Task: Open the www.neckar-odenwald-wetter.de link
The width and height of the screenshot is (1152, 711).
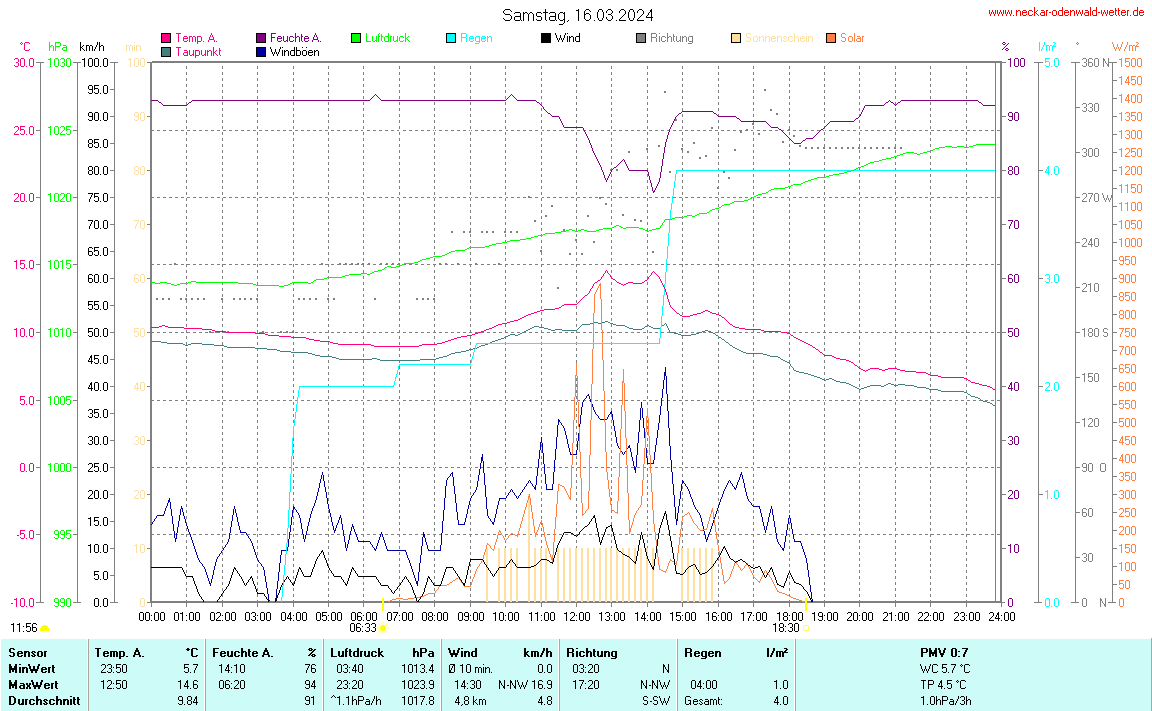Action: coord(1066,13)
